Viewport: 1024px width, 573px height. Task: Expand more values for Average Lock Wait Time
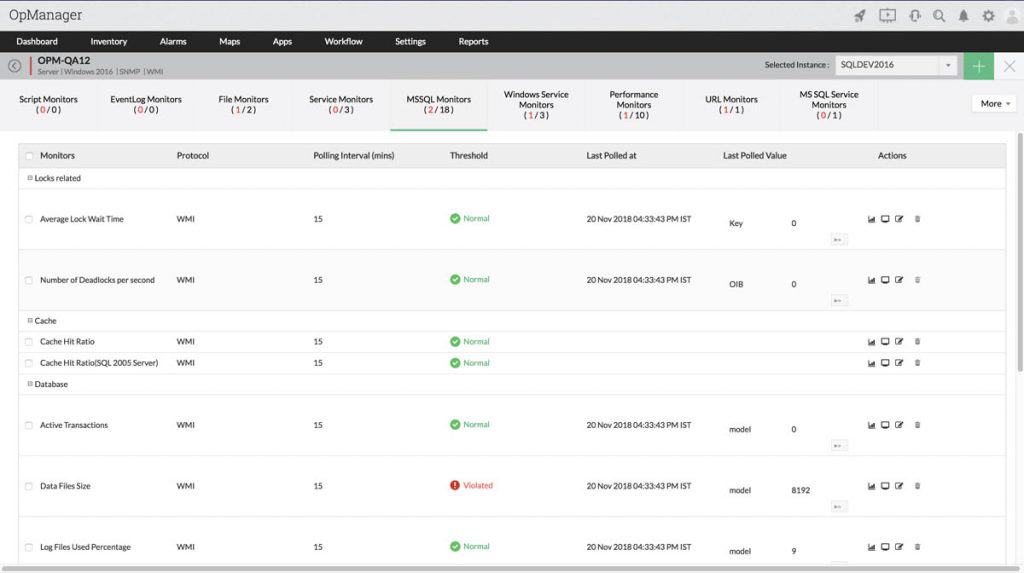click(x=839, y=240)
